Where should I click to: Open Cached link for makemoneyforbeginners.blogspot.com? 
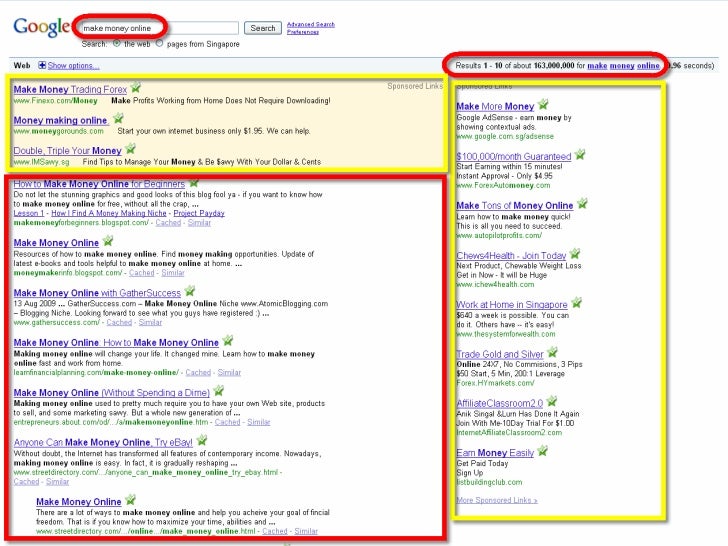(x=168, y=223)
